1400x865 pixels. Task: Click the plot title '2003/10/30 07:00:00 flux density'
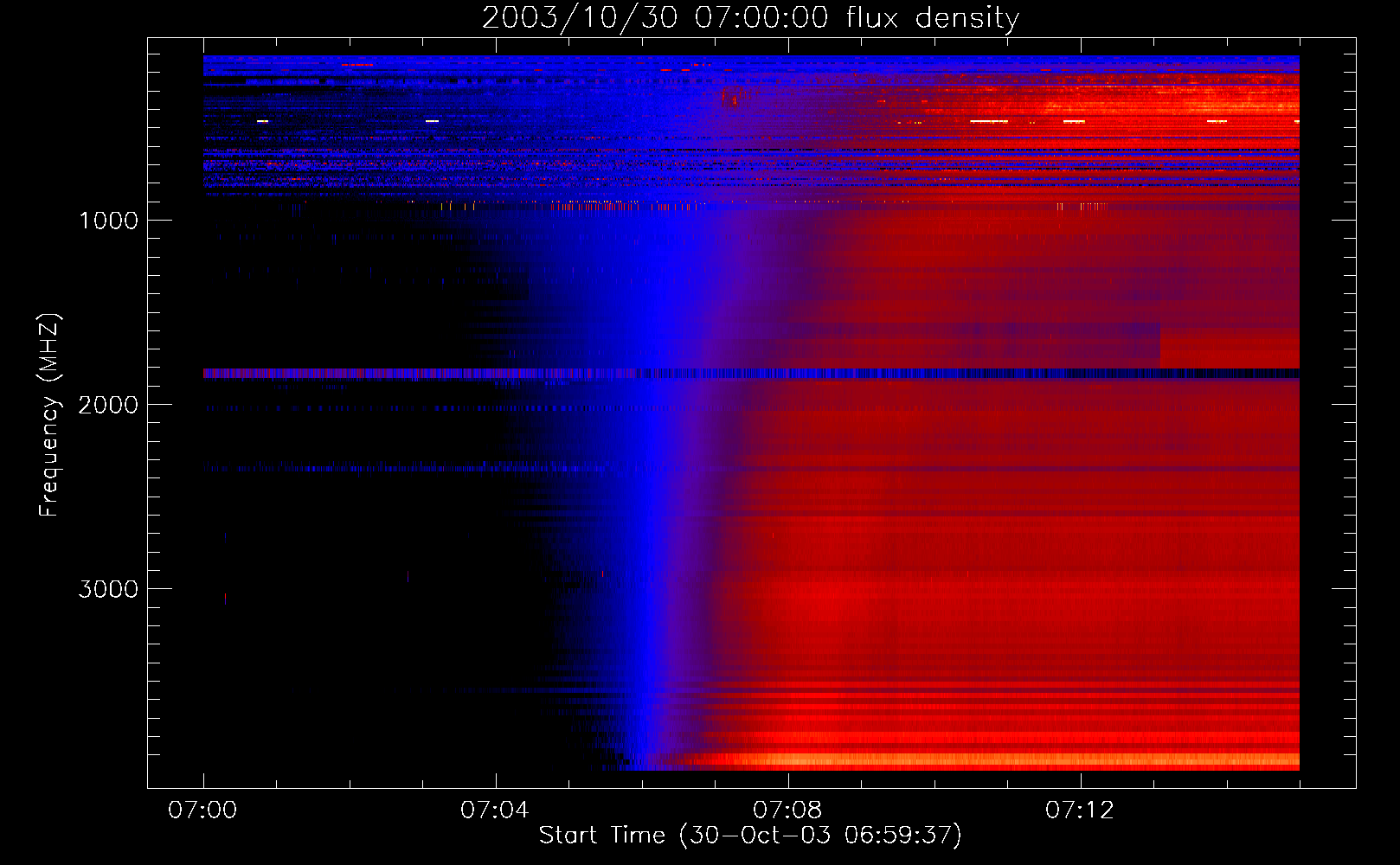click(750, 18)
